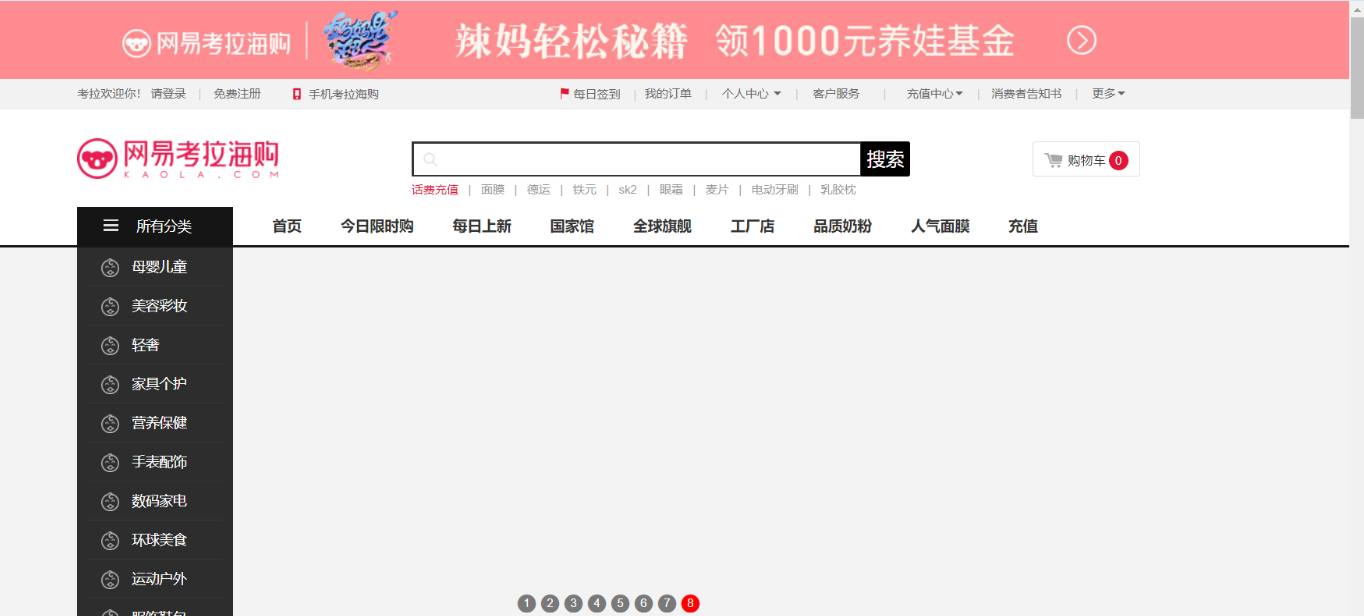Click the 眼霜 hot search link
Screen dimensions: 1364x616
point(671,189)
